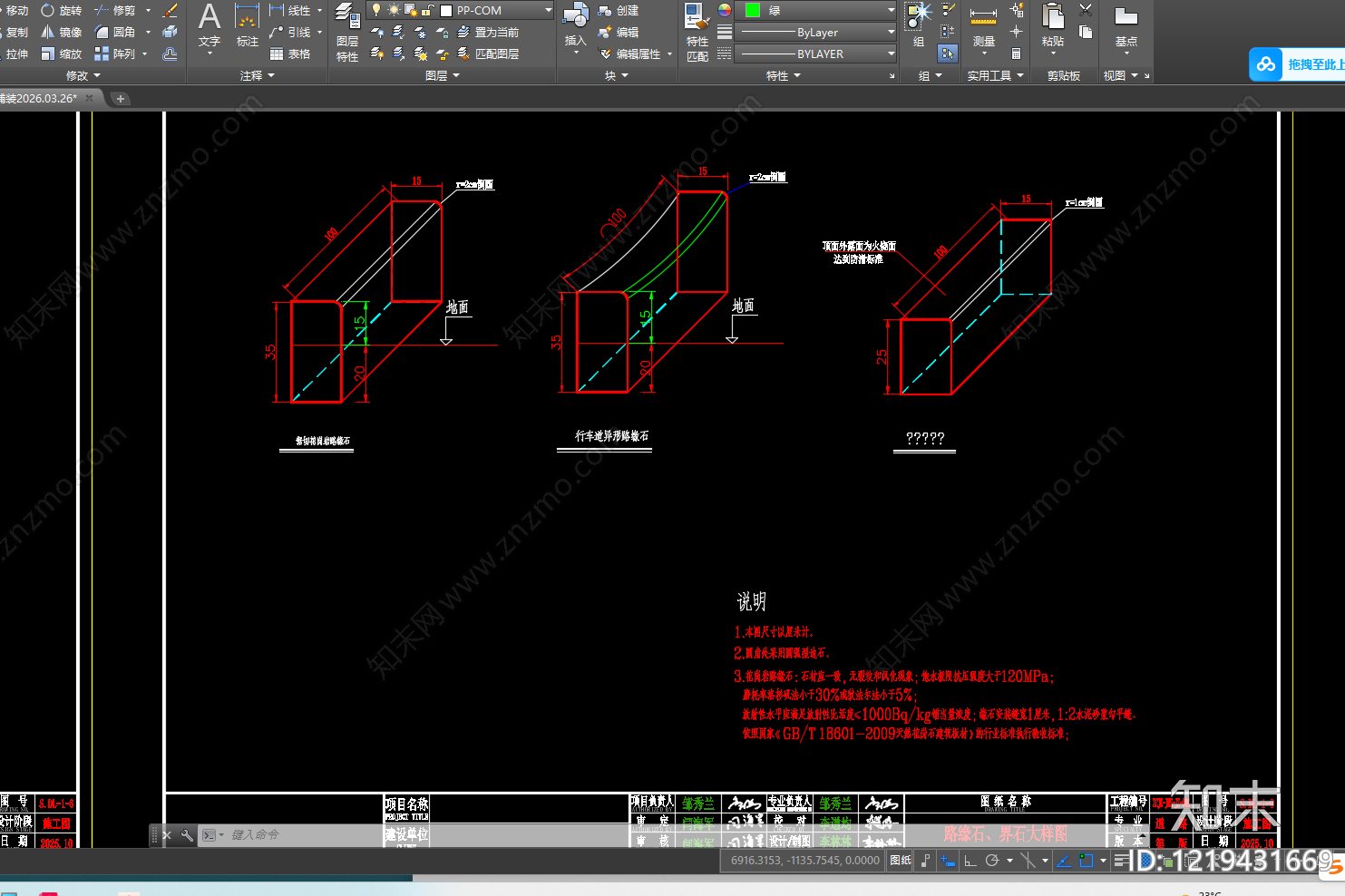Toggle ortho mode in status bar
This screenshot has width=1345, height=896.
[x=970, y=861]
